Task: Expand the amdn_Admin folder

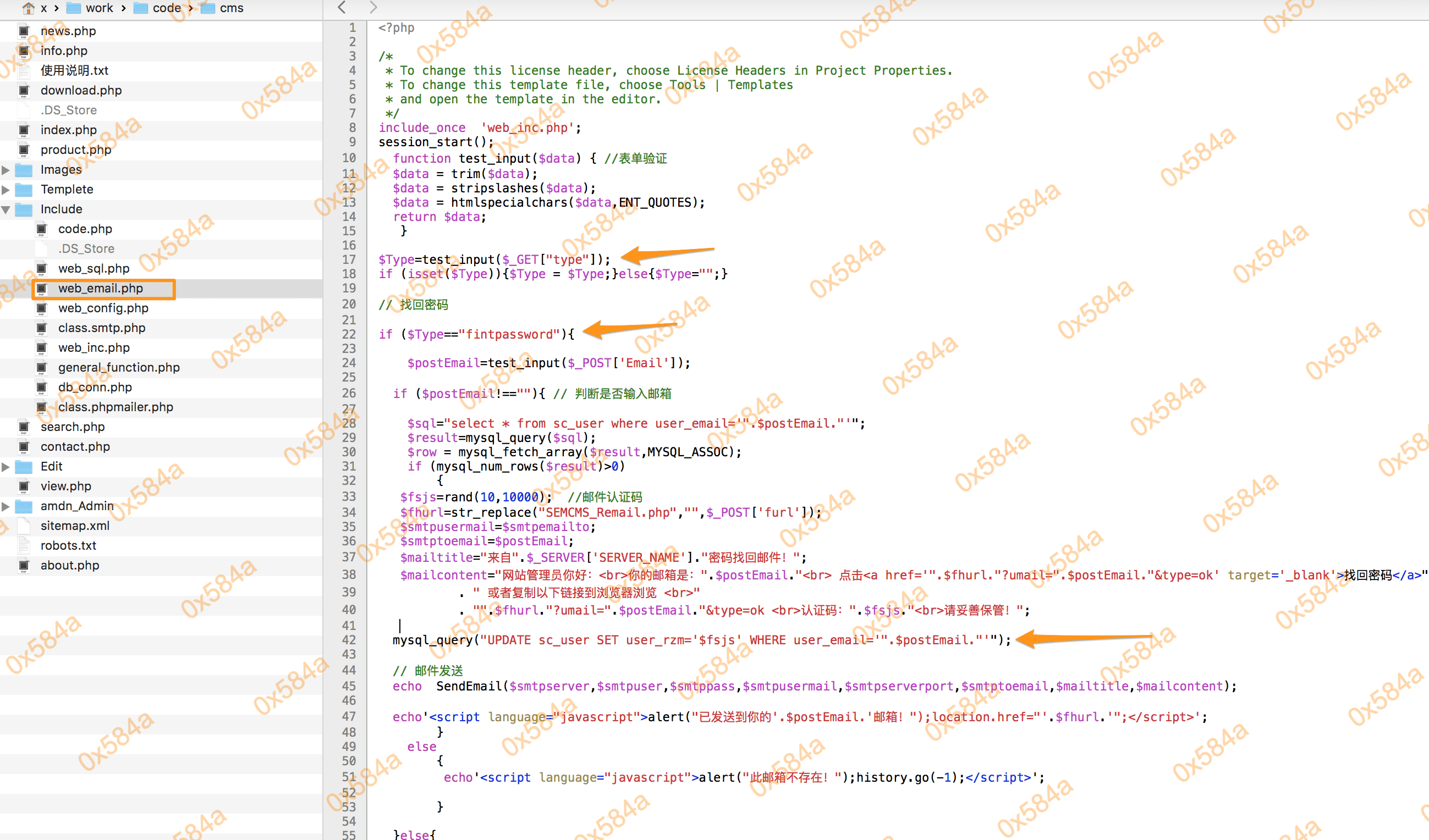Action: 6,506
